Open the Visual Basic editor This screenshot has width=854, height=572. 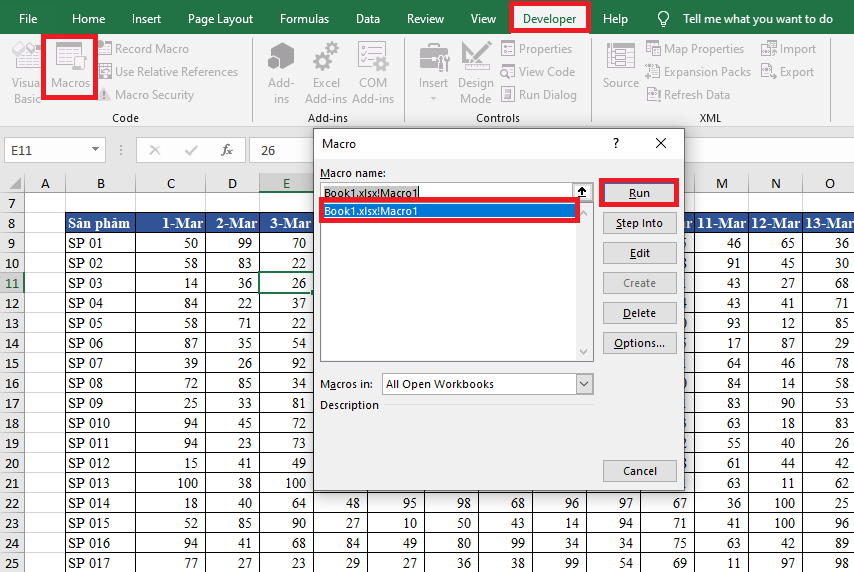pyautogui.click(x=26, y=72)
